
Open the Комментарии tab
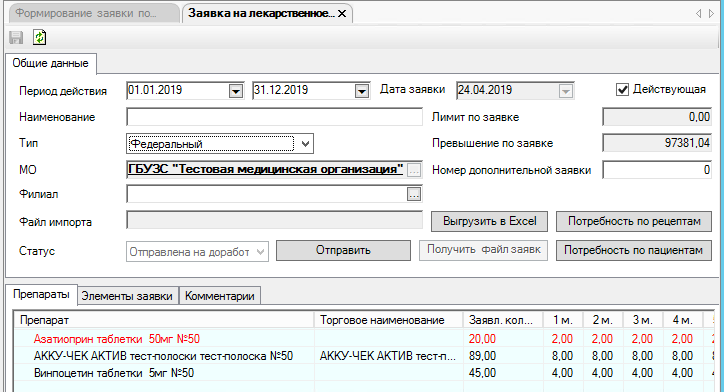coord(220,296)
